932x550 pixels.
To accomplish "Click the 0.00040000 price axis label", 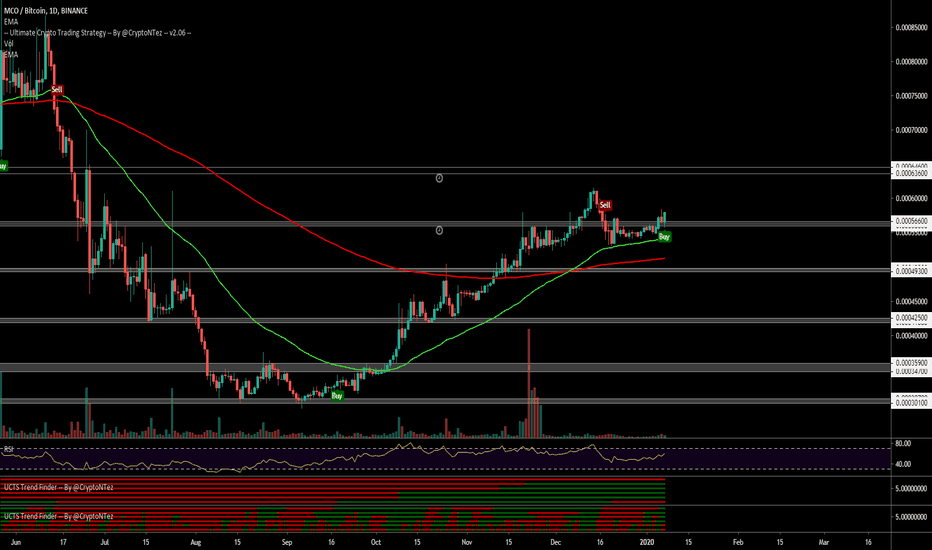I will pos(911,336).
